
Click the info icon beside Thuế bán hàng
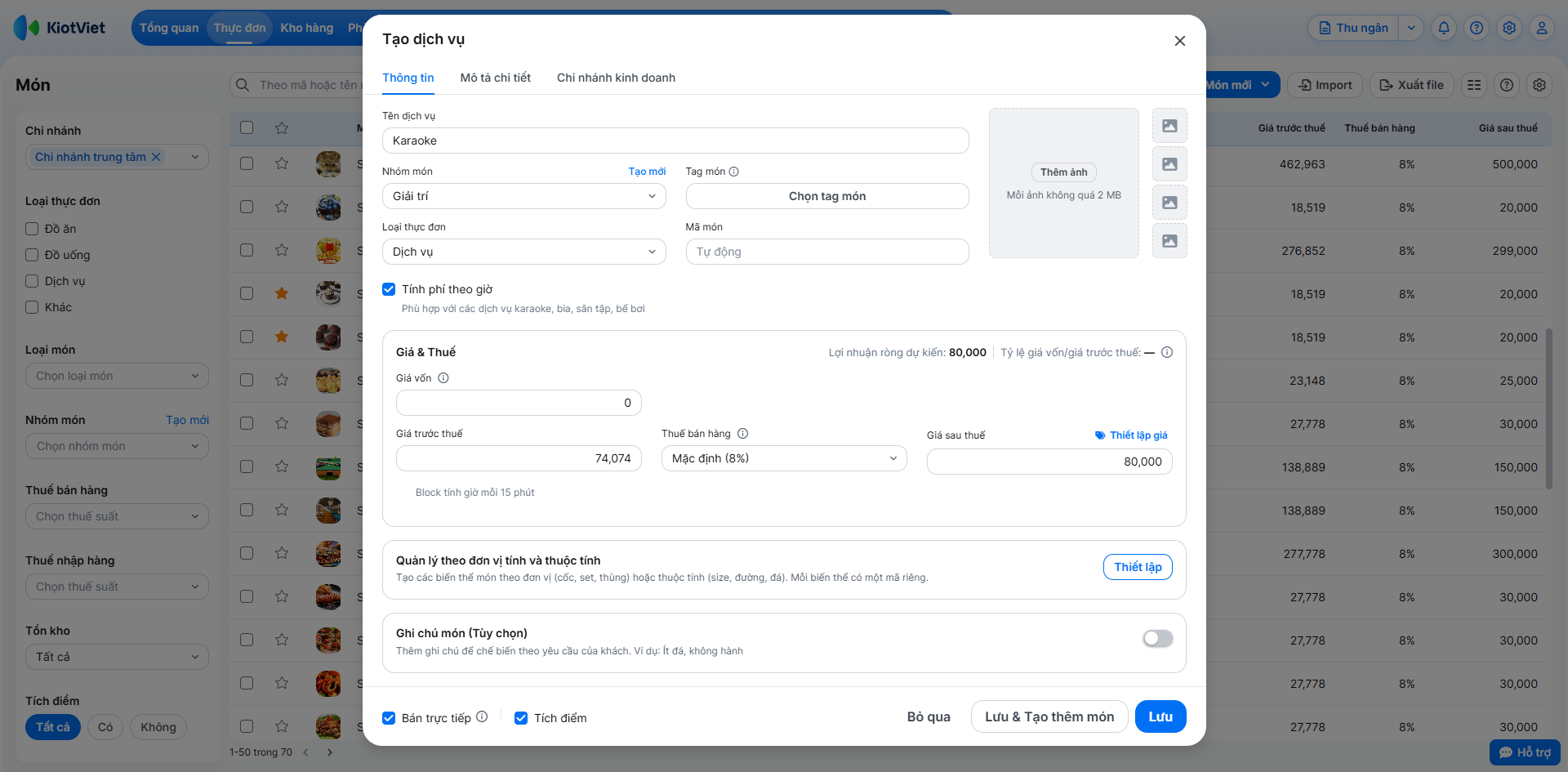coord(743,434)
